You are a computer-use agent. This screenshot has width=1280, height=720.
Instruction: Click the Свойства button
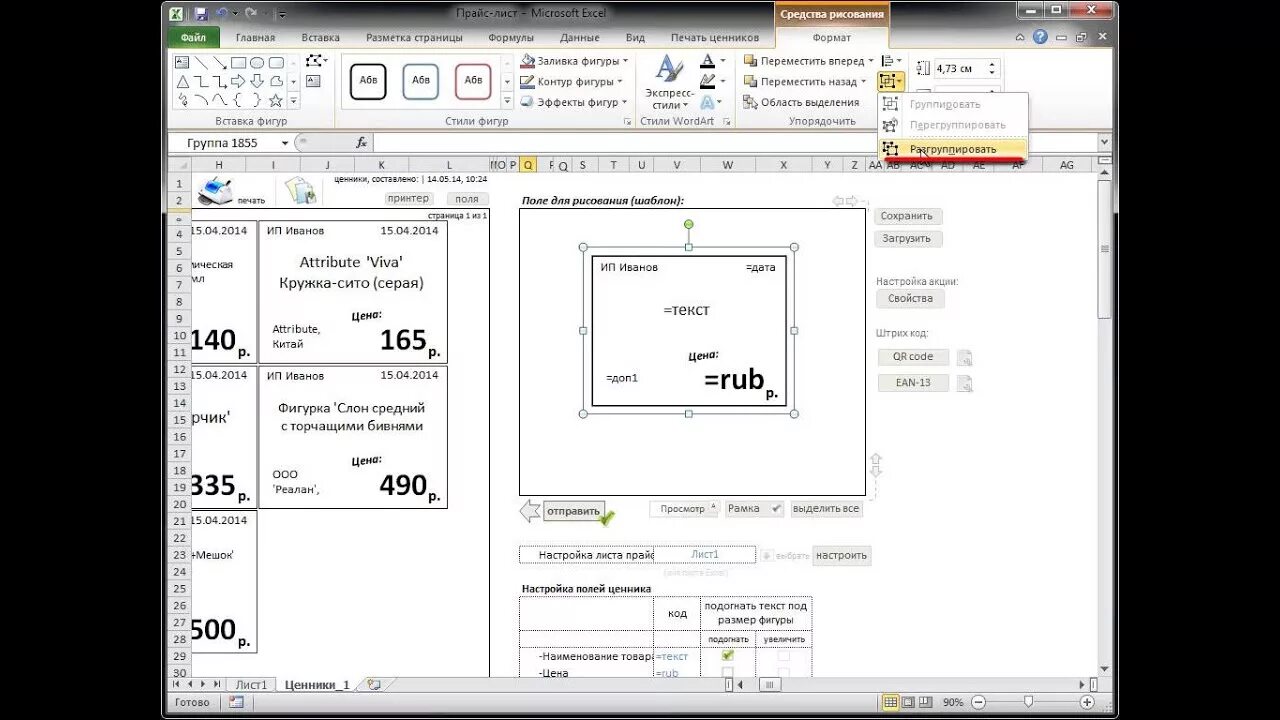[x=911, y=298]
